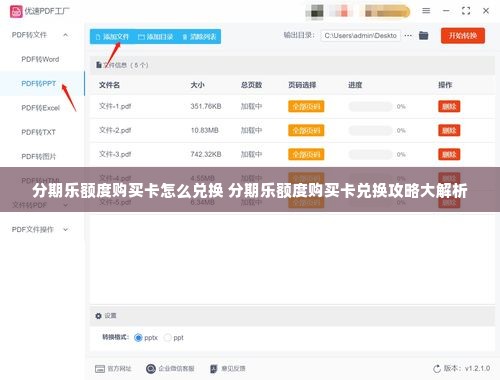Viewport: 500px width, 380px height.
Task: Delete 文件-1.pdf from the list
Action: tap(449, 106)
